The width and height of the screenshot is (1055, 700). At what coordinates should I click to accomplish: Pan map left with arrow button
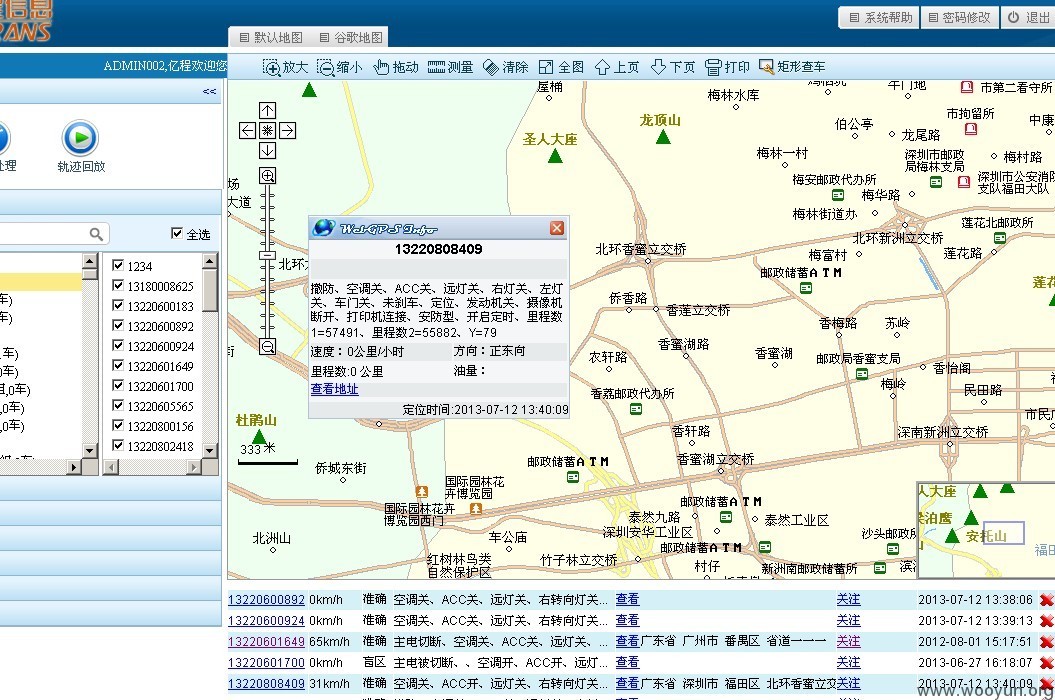point(247,131)
